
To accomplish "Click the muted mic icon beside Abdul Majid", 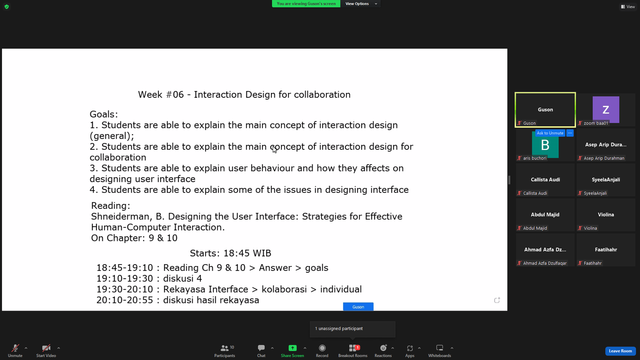I will 520,228.
